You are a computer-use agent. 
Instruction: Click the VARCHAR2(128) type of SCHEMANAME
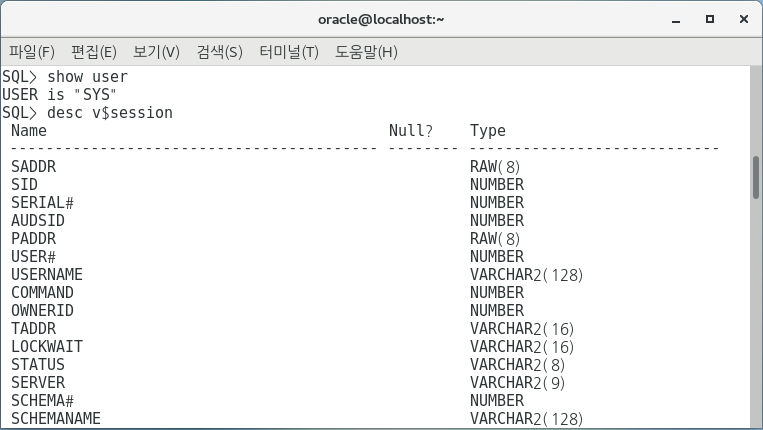[x=527, y=419]
